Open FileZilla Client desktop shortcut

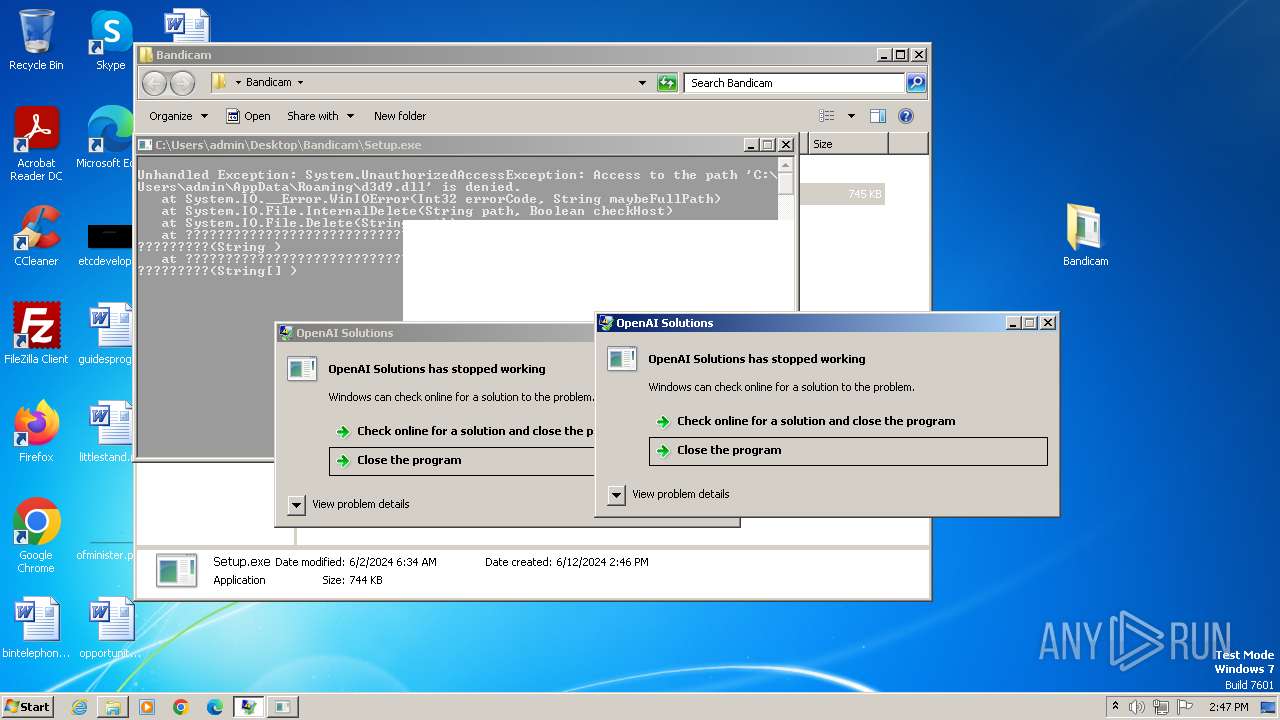36,333
